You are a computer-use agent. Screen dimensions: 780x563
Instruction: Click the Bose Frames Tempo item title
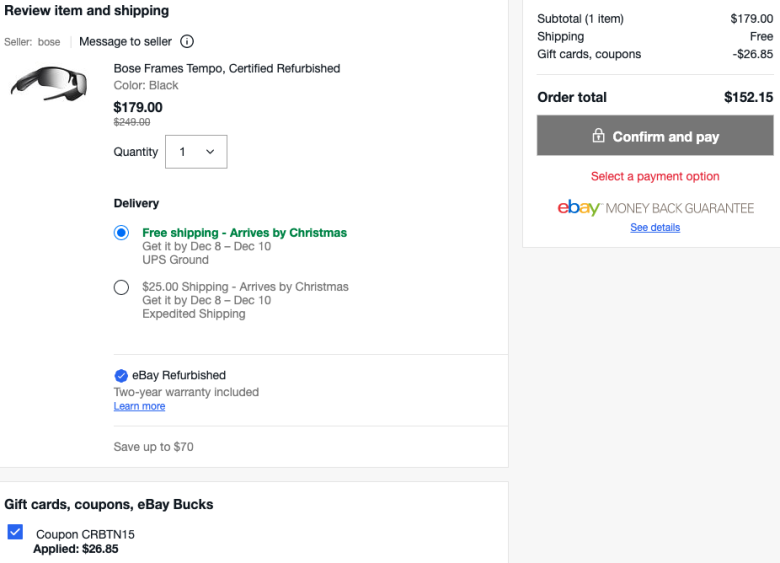tap(227, 68)
